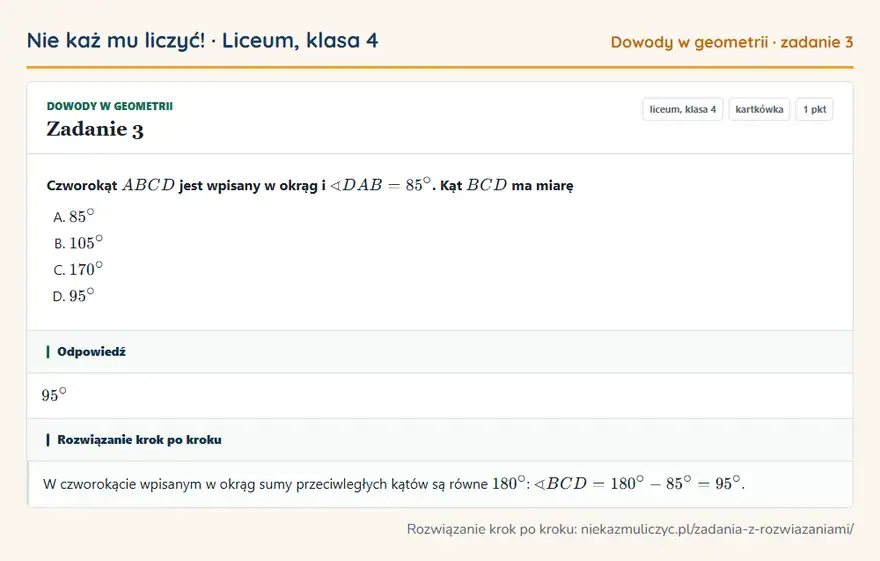
Task: Click the 'Zadanie 3' heading
Action: pyautogui.click(x=95, y=130)
